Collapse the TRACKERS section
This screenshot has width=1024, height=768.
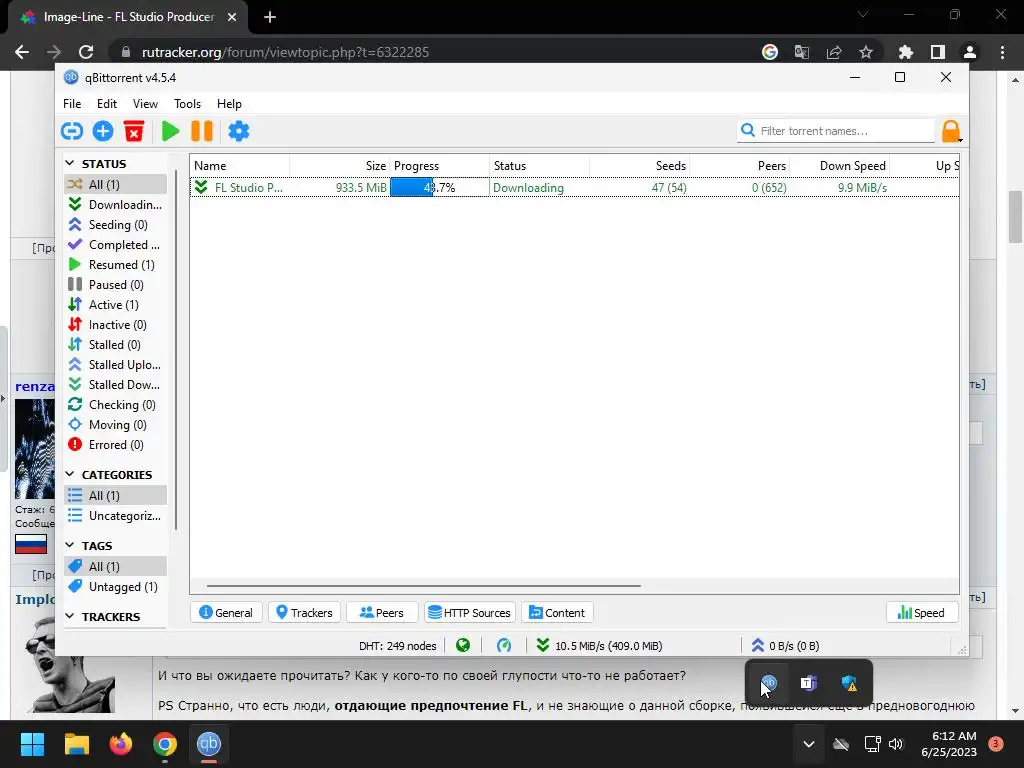(70, 616)
